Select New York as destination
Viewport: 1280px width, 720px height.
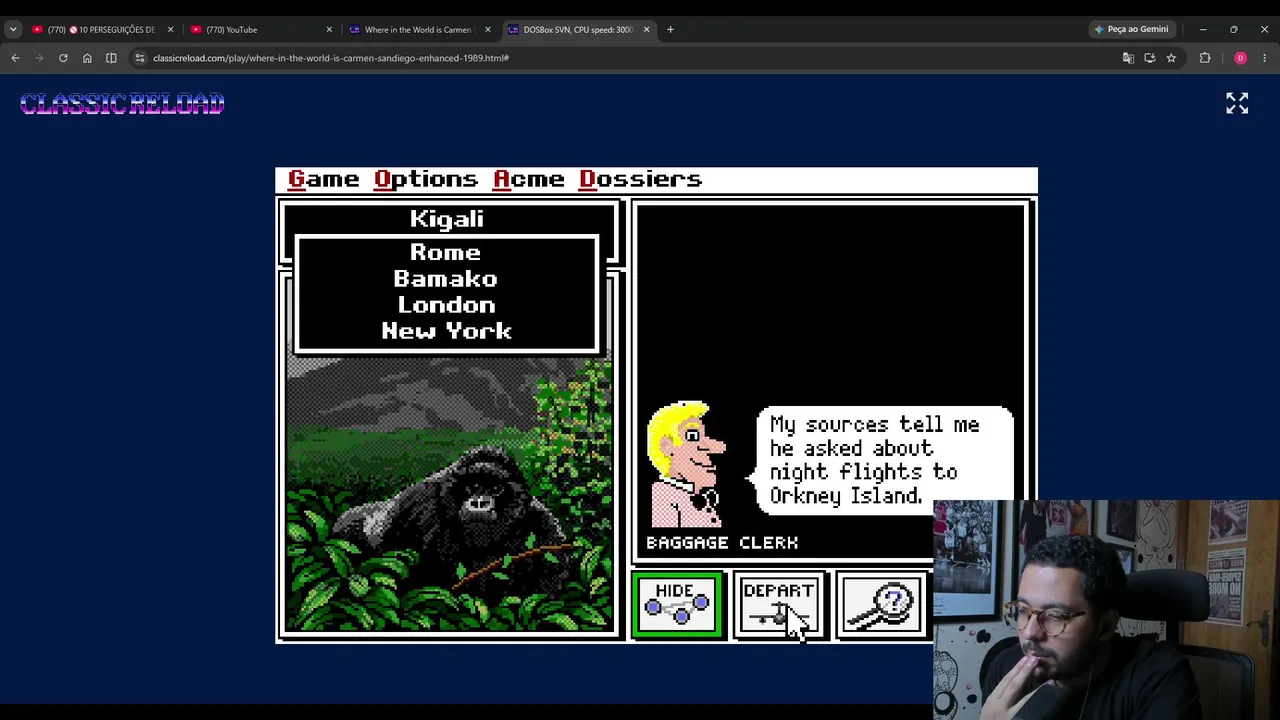point(446,331)
